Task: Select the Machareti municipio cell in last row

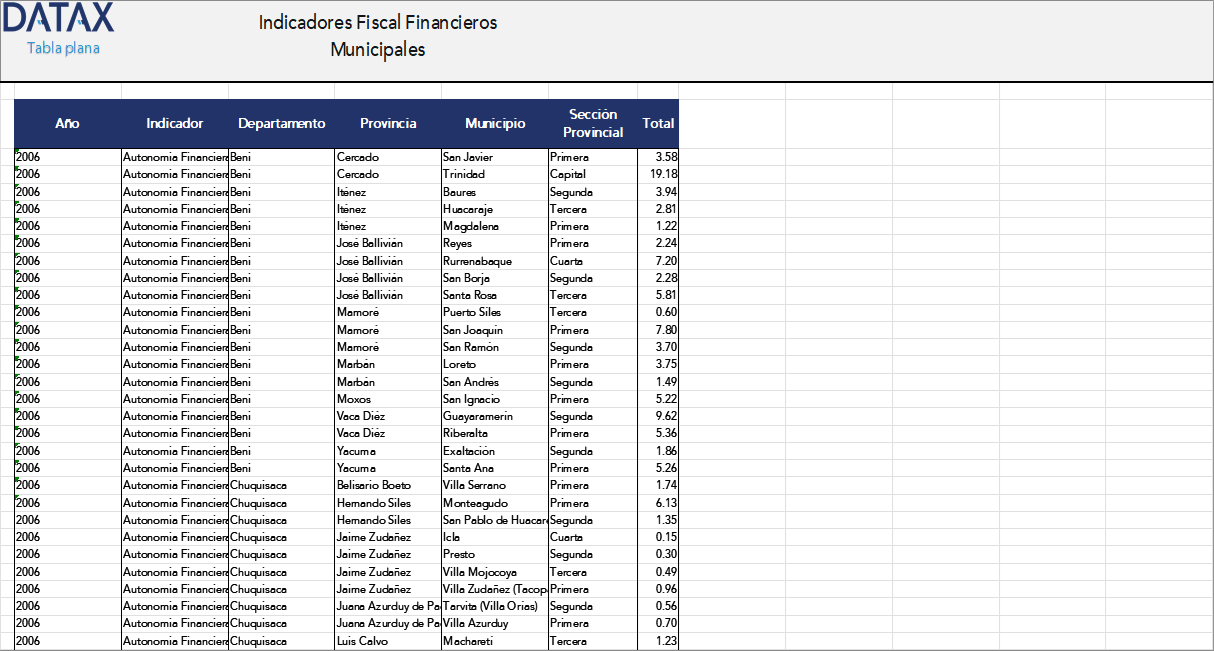Action: click(472, 640)
